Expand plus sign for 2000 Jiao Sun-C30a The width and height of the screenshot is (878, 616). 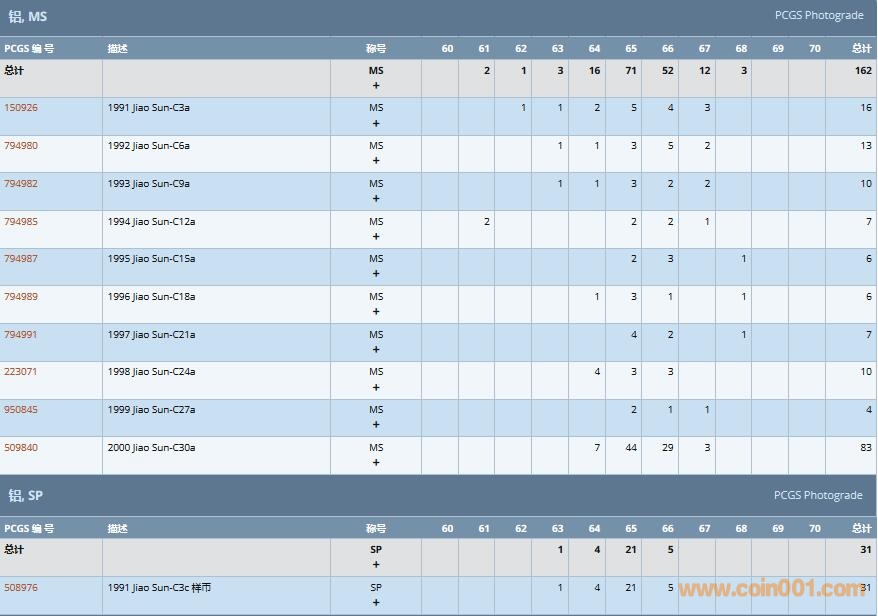(376, 463)
